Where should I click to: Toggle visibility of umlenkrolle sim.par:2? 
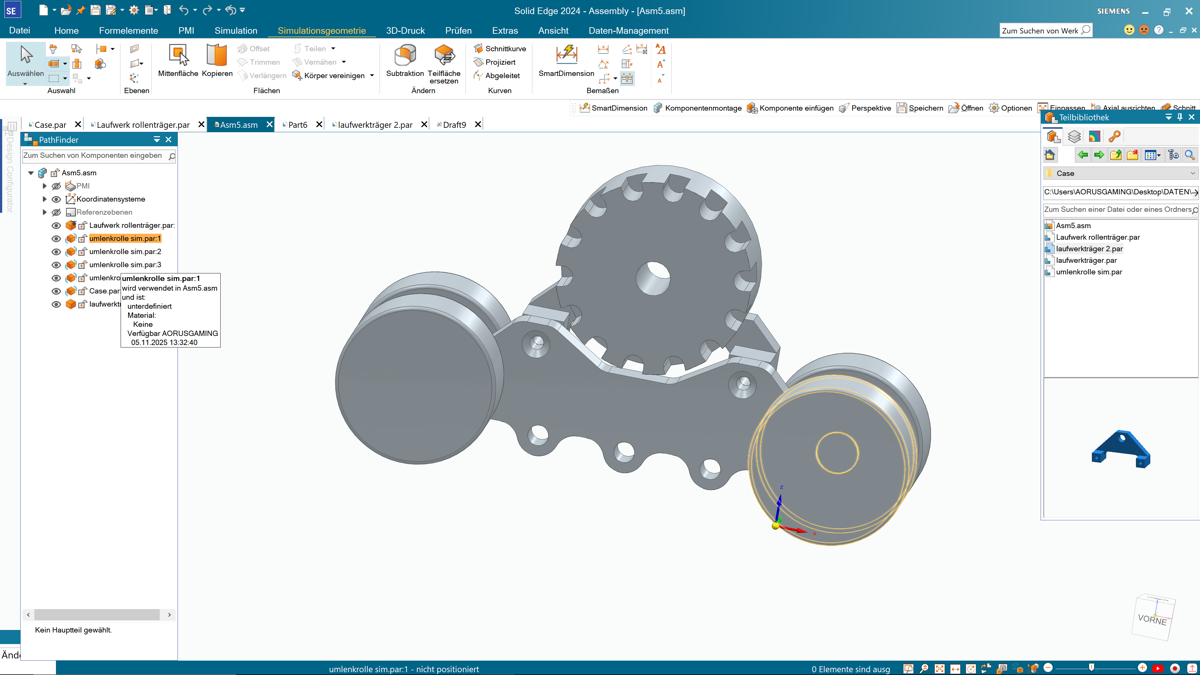56,252
